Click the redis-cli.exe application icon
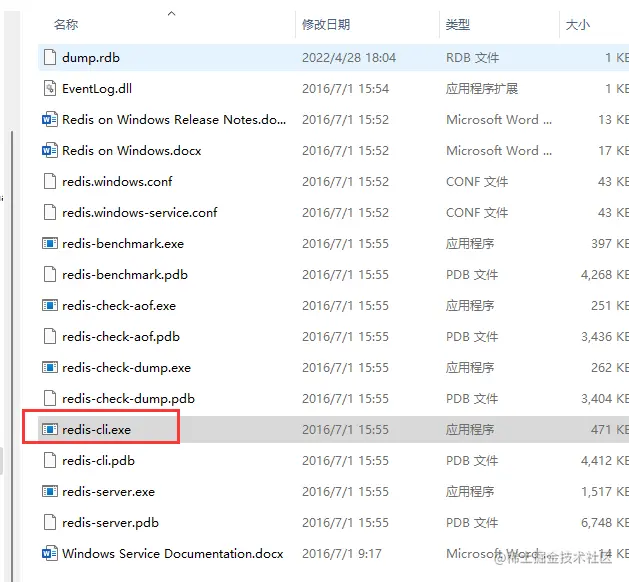This screenshot has width=629, height=582. (x=50, y=430)
